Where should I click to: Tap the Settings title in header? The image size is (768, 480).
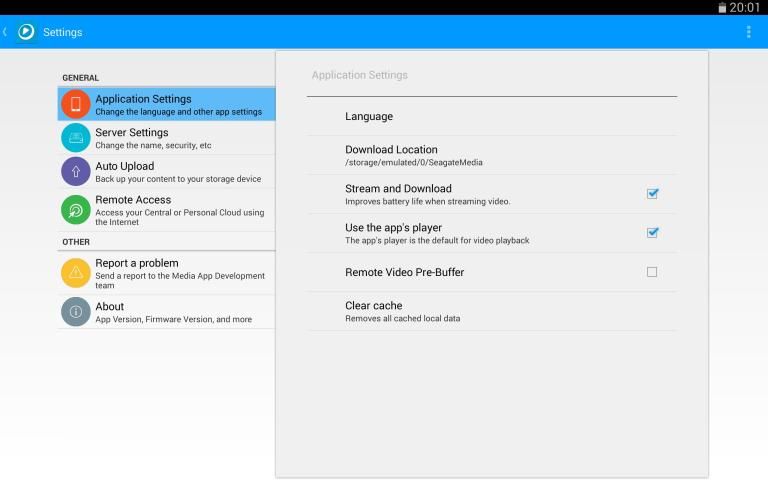coord(62,32)
